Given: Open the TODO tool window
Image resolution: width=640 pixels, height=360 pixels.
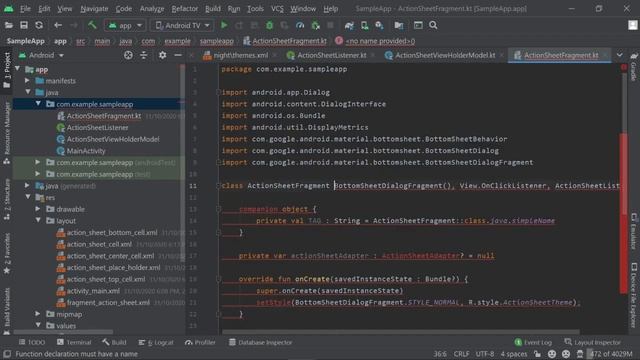Looking at the screenshot, I should [32, 342].
